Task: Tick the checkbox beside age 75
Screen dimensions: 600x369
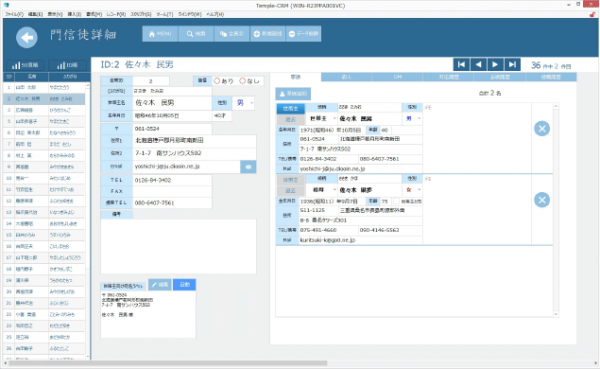Action: coord(396,201)
